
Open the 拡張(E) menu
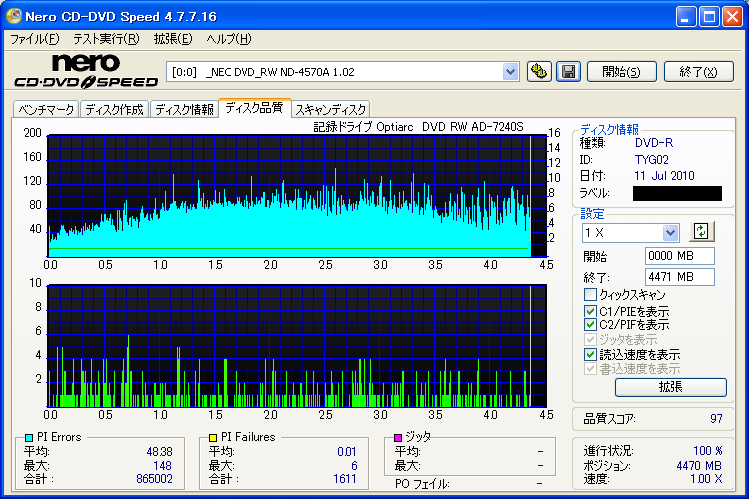tap(173, 39)
